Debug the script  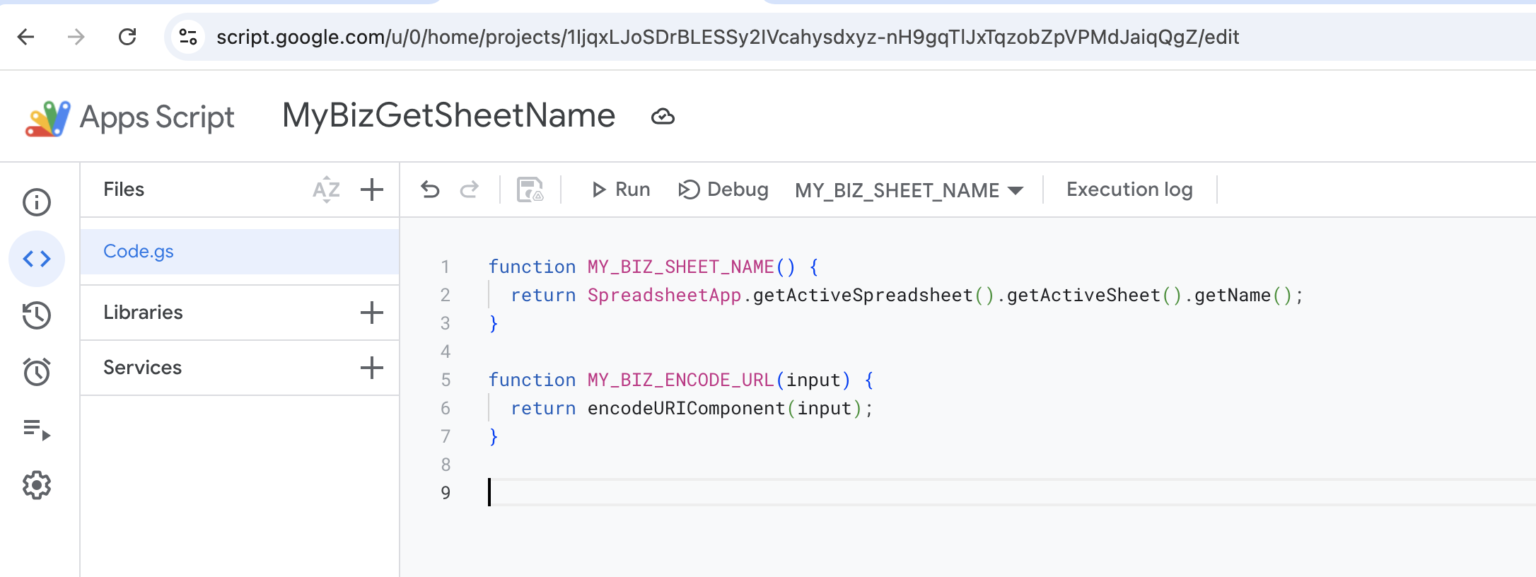click(x=723, y=189)
